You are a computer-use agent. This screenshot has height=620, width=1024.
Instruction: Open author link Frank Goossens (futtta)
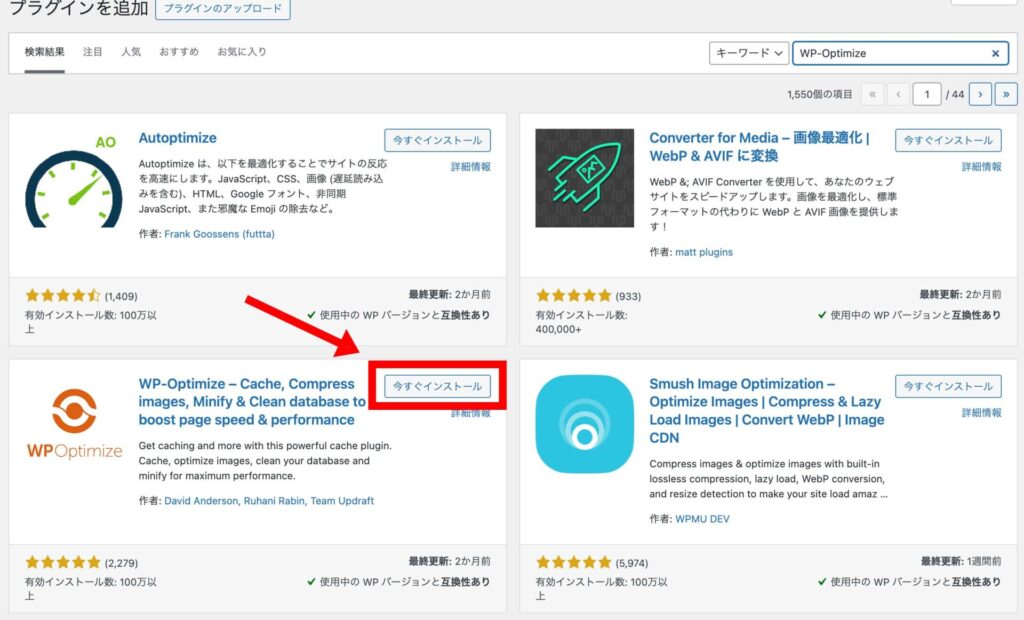(x=219, y=234)
